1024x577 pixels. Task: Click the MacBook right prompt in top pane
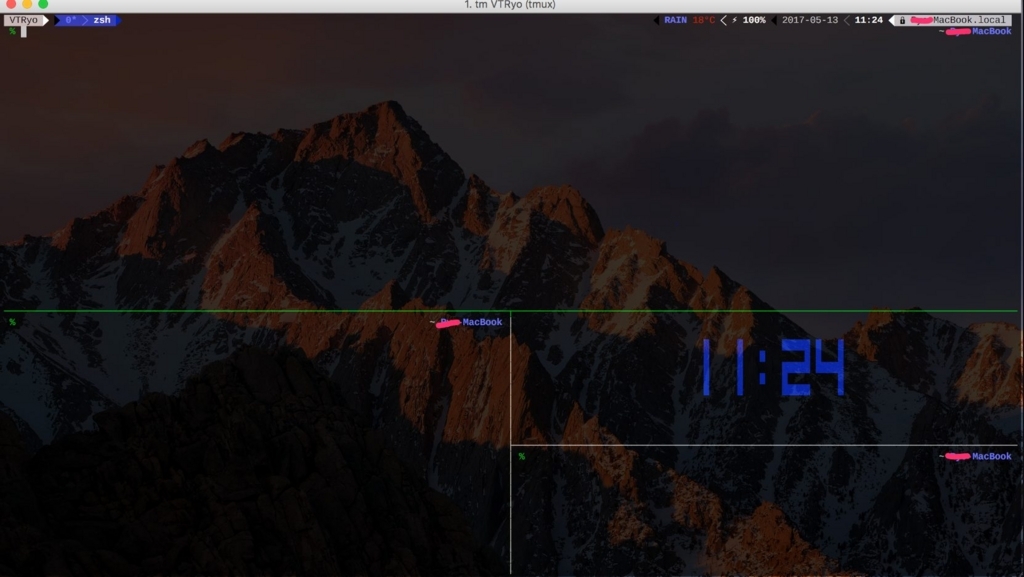pyautogui.click(x=991, y=31)
